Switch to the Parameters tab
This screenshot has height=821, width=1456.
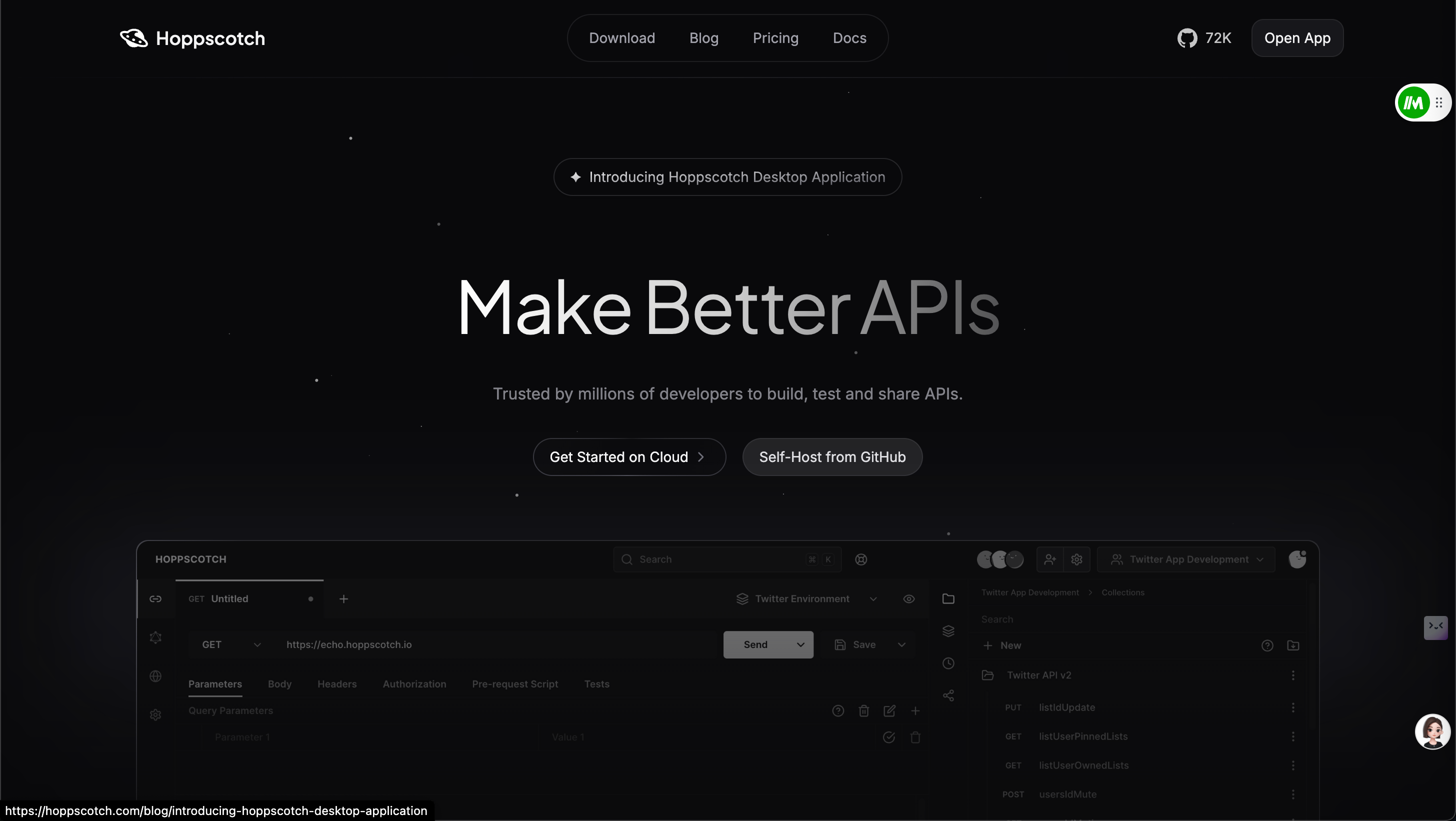pos(215,684)
